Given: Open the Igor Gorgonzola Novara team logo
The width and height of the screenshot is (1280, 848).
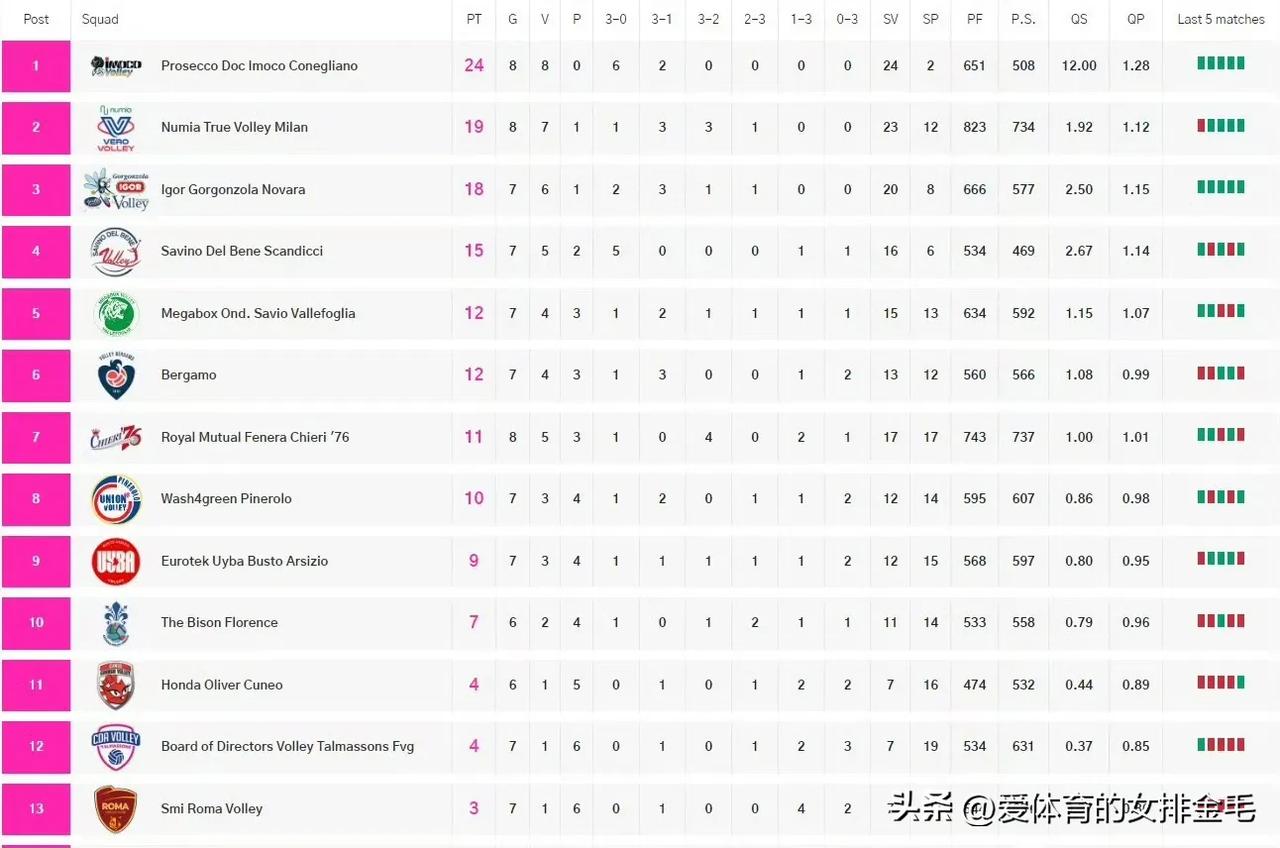Looking at the screenshot, I should pos(116,189).
